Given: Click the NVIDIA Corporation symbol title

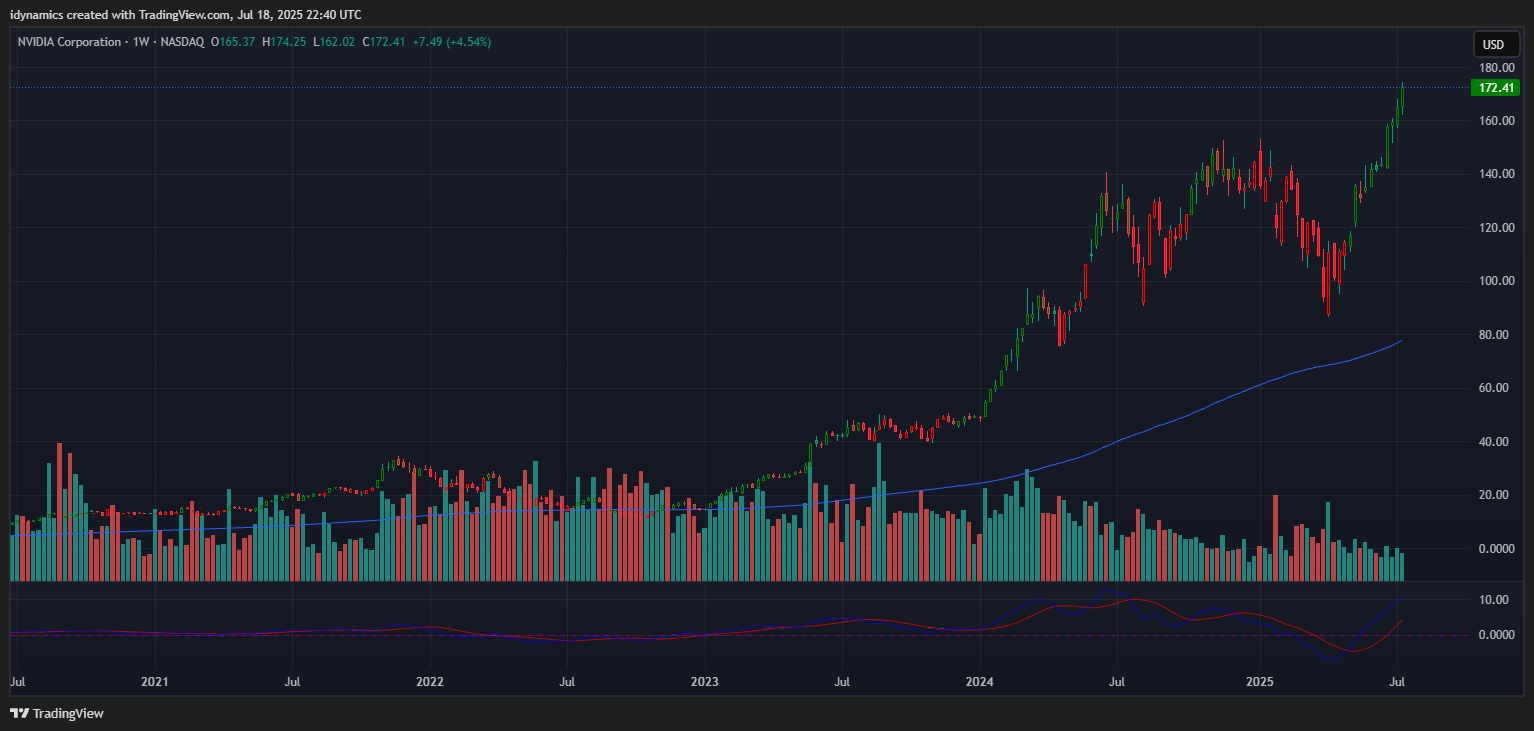Looking at the screenshot, I should (69, 42).
